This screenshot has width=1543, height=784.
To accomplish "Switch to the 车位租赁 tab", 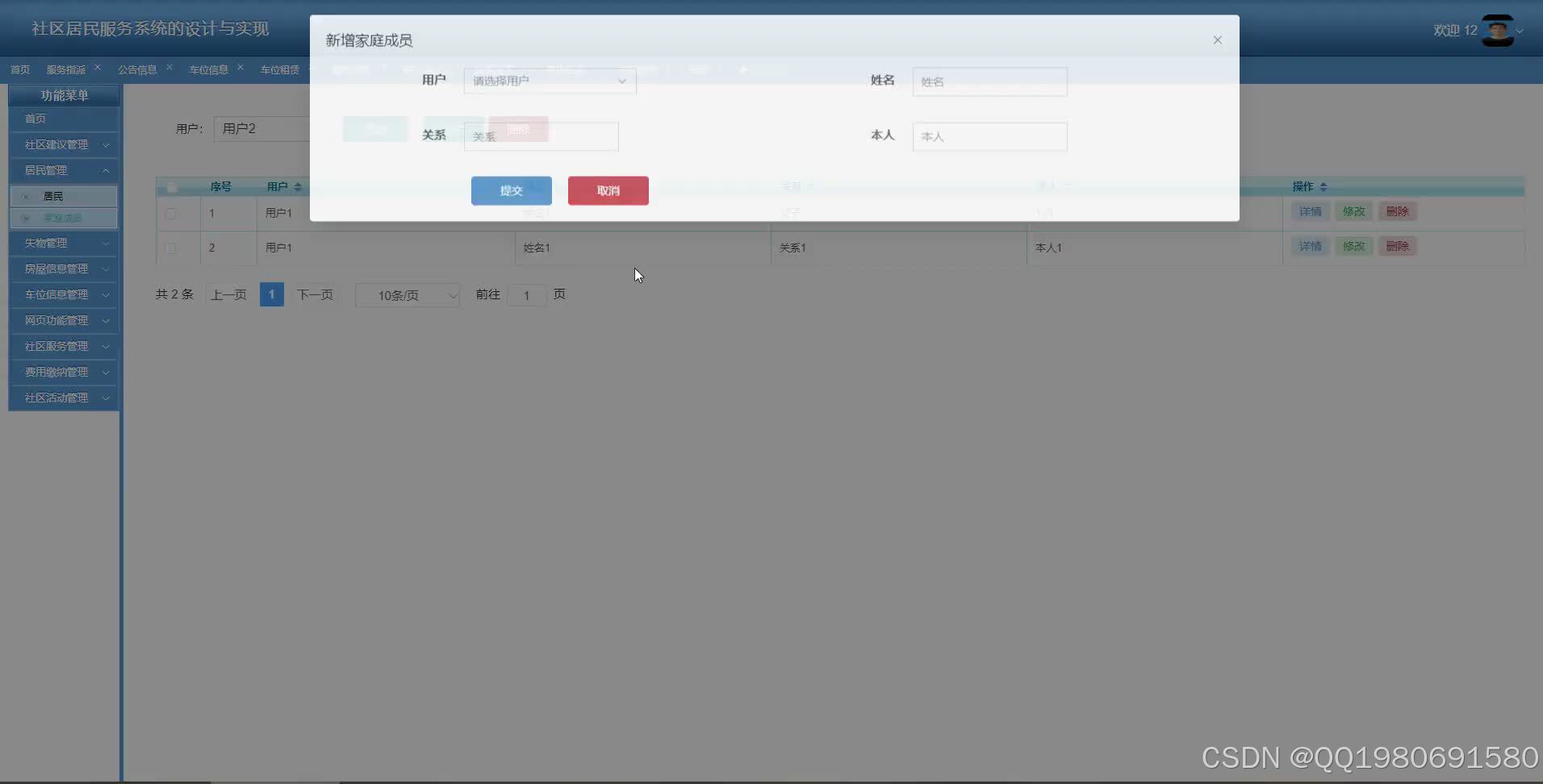I will [x=279, y=70].
